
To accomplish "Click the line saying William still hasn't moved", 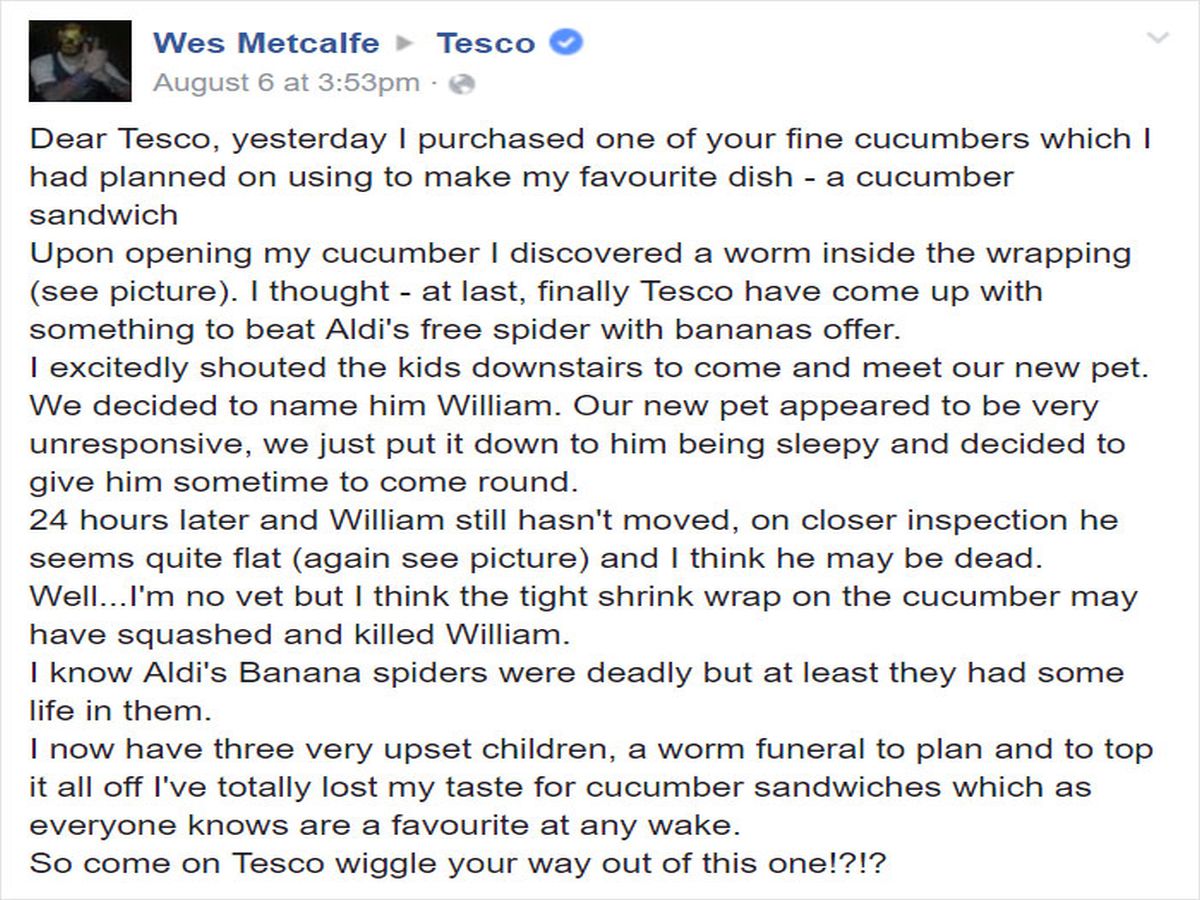I will point(400,519).
